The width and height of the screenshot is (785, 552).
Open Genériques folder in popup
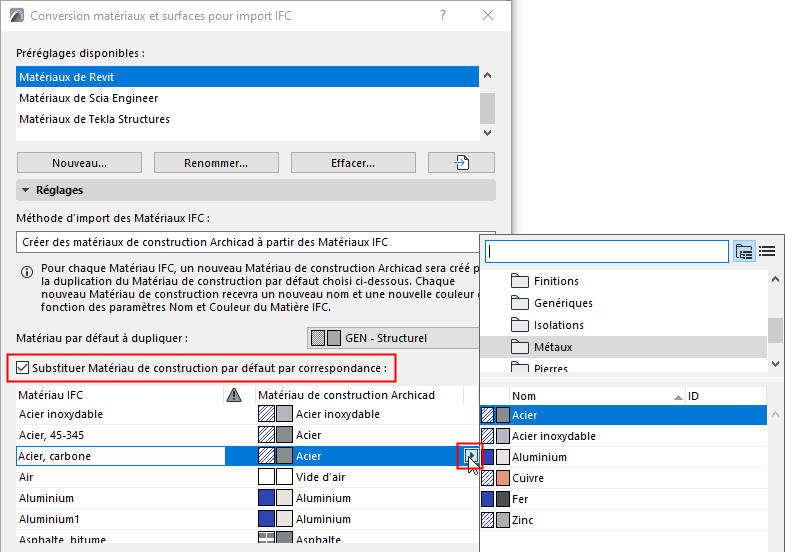(x=624, y=303)
